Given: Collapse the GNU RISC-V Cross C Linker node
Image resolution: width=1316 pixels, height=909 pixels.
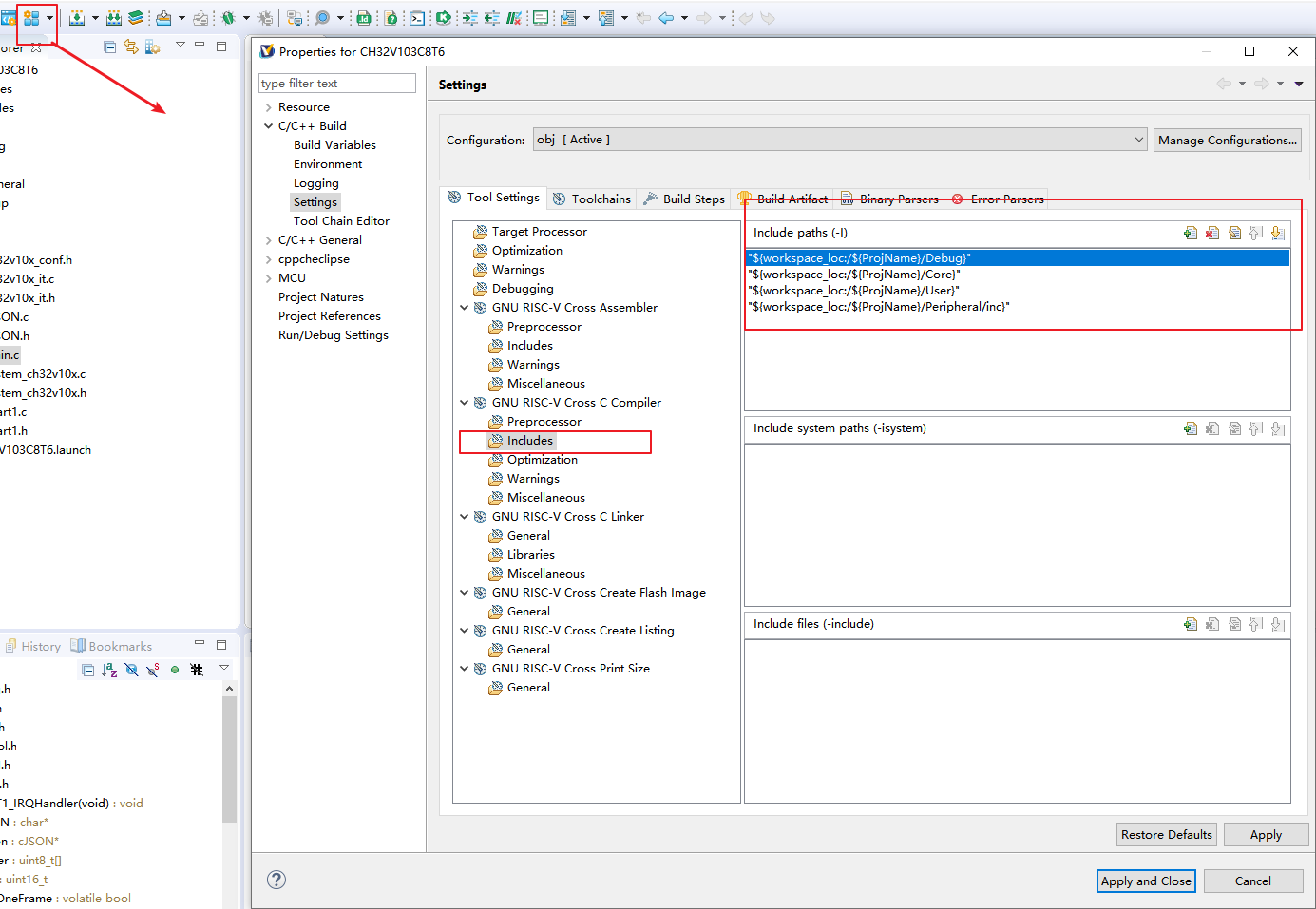Looking at the screenshot, I should point(465,517).
